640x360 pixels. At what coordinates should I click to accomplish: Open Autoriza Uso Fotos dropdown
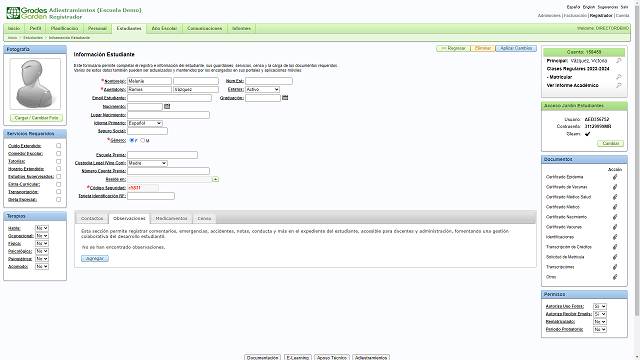(600, 306)
